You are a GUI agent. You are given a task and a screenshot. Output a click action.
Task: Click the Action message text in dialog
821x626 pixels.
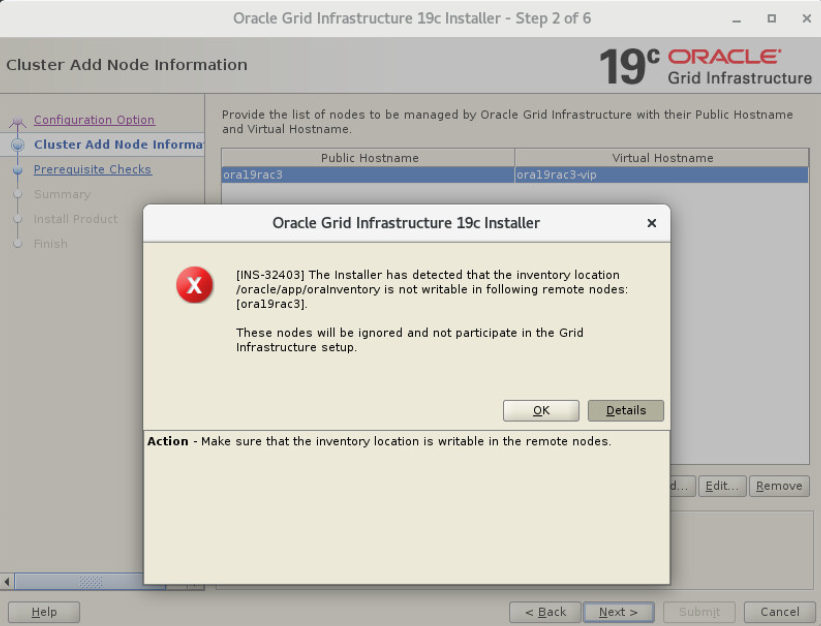point(379,441)
